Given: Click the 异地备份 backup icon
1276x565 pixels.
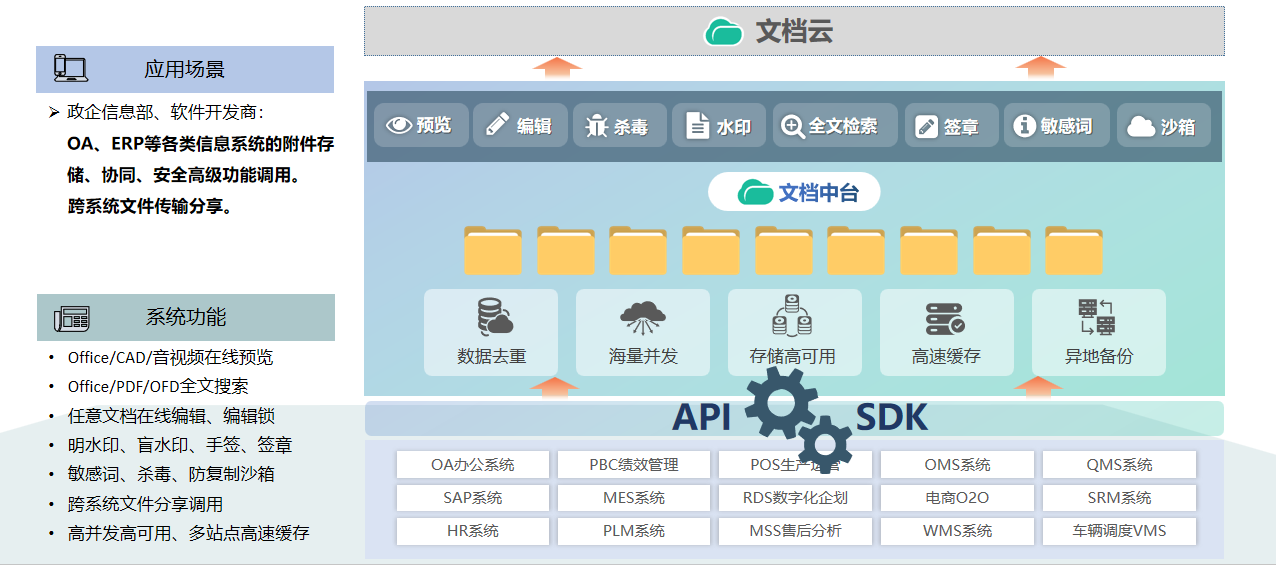Looking at the screenshot, I should coord(1097,317).
